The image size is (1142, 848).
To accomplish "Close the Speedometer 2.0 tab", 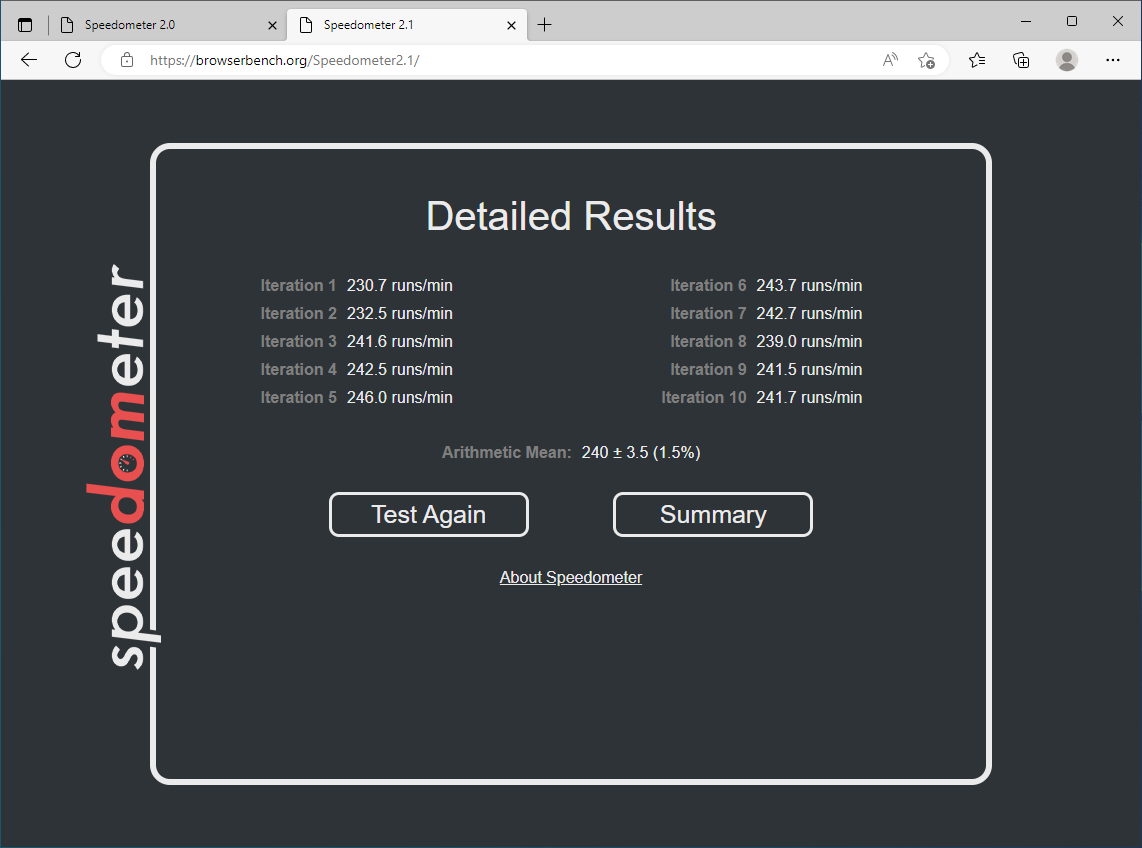I will coord(272,25).
